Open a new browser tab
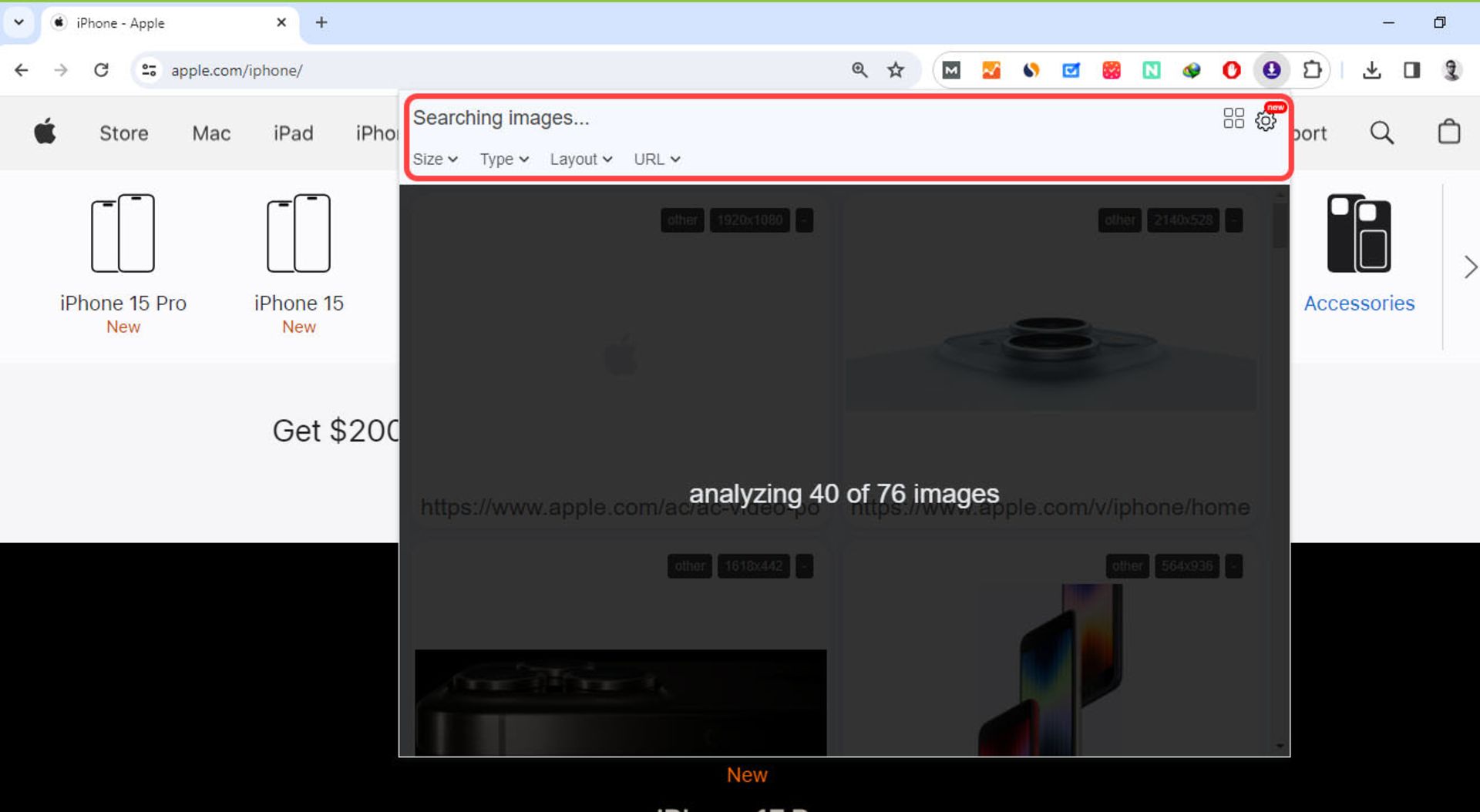This screenshot has width=1480, height=812. pos(321,22)
